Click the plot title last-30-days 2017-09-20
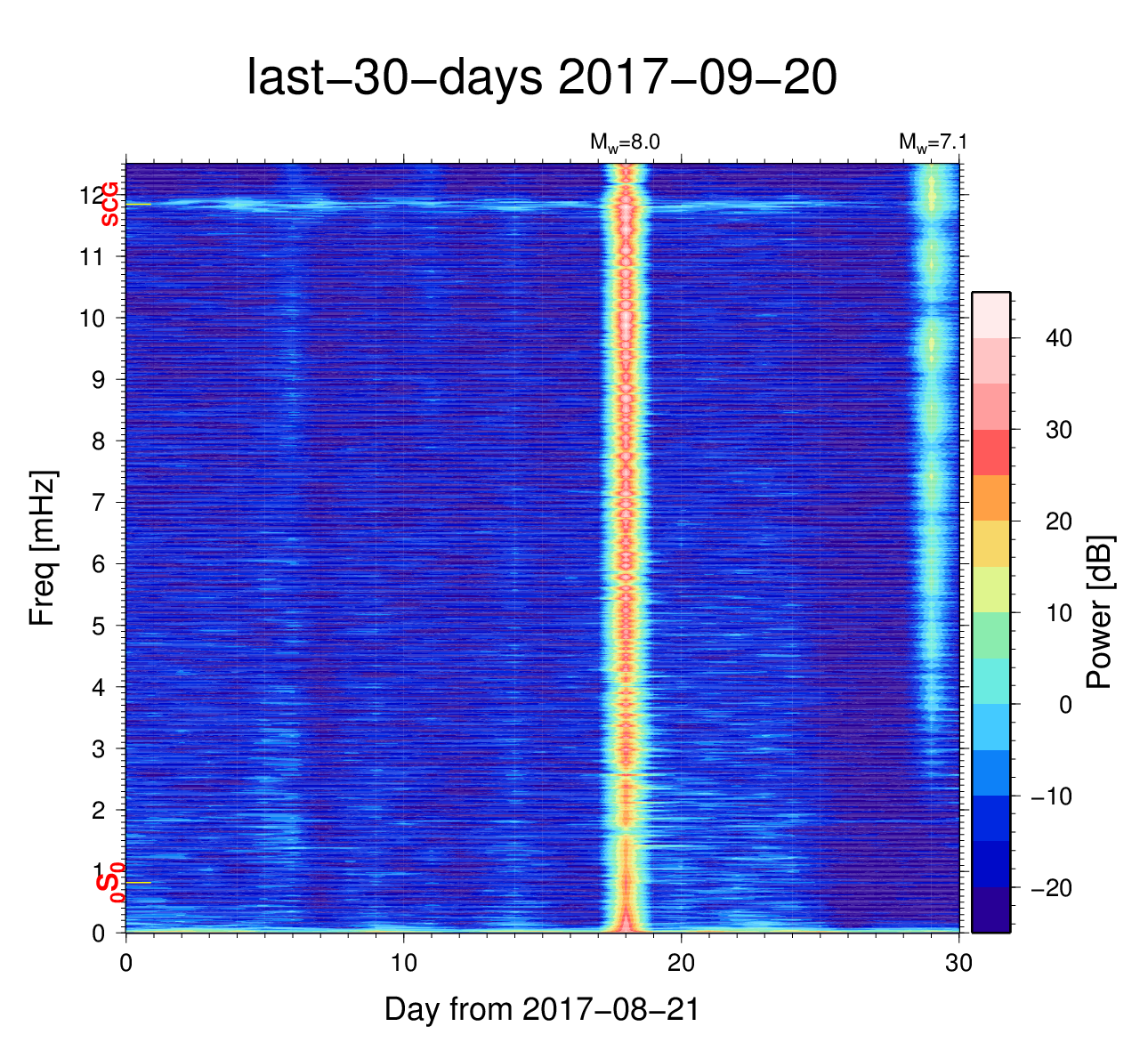1148x1059 pixels. point(541,78)
